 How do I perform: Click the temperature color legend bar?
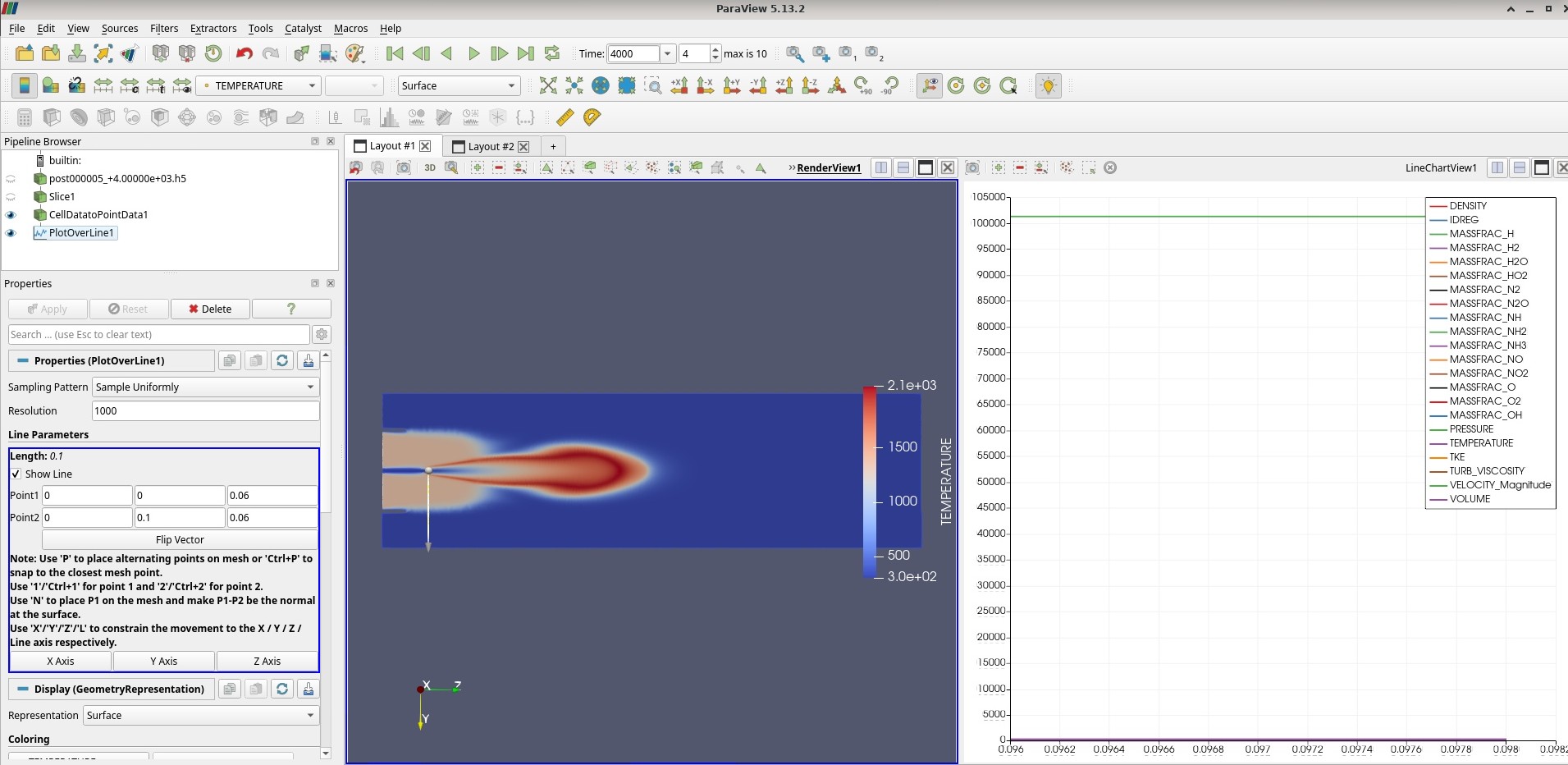coord(869,481)
